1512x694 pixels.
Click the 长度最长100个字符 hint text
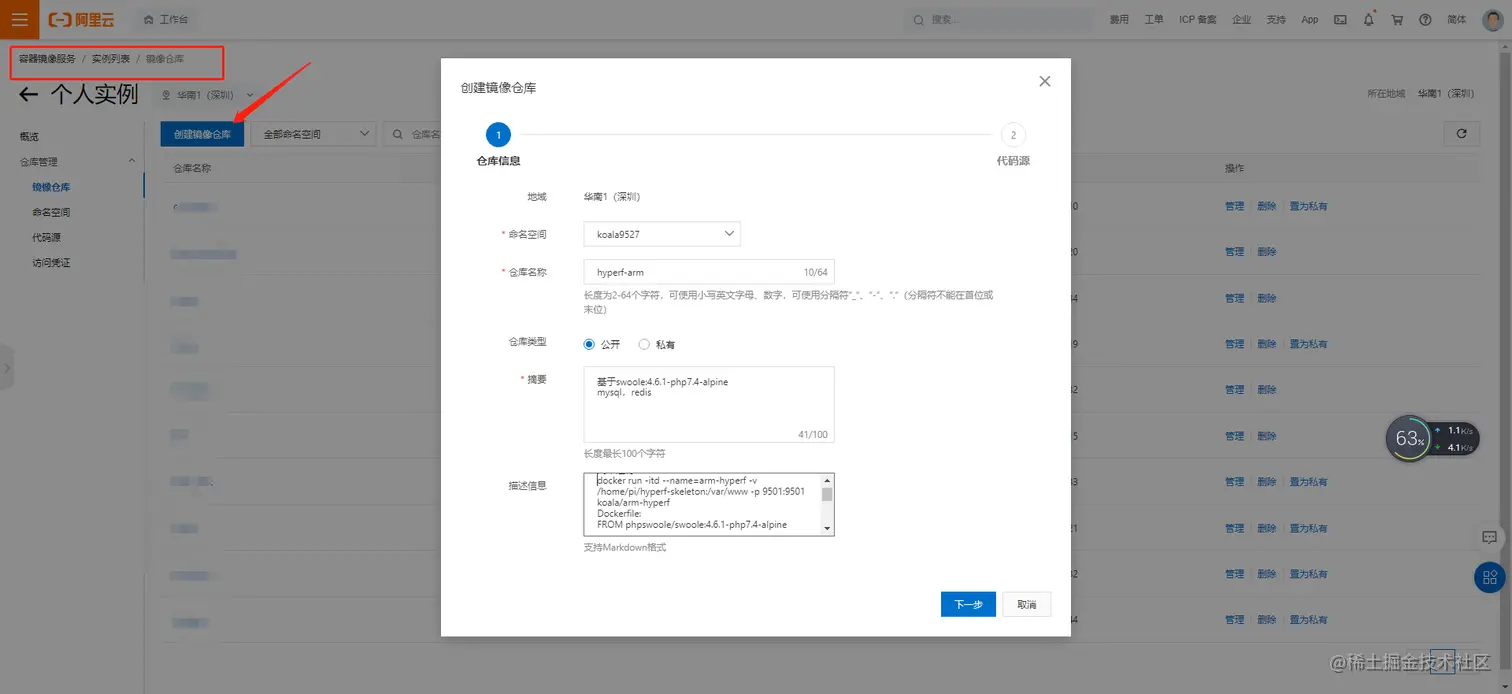[x=625, y=453]
